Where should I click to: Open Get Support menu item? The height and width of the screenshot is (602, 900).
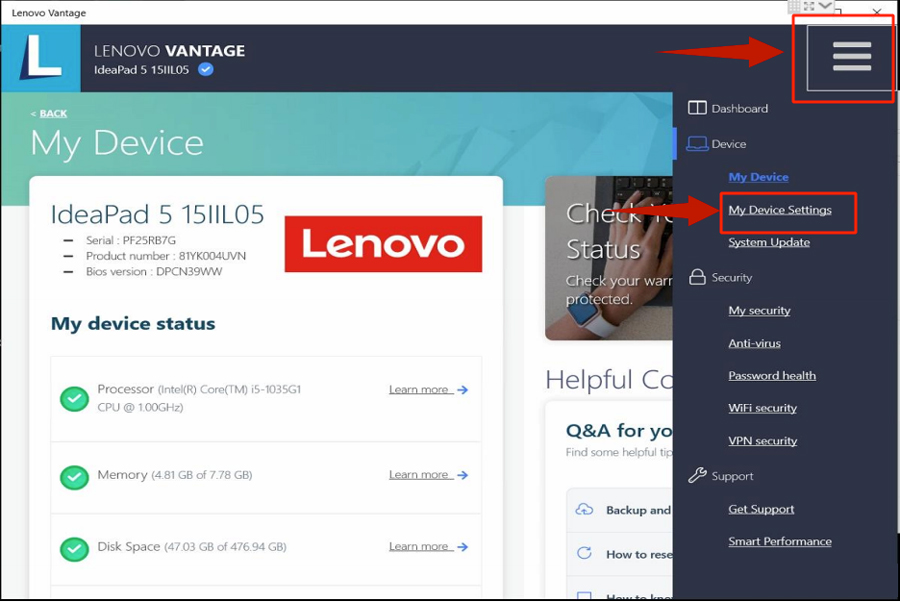click(x=761, y=509)
